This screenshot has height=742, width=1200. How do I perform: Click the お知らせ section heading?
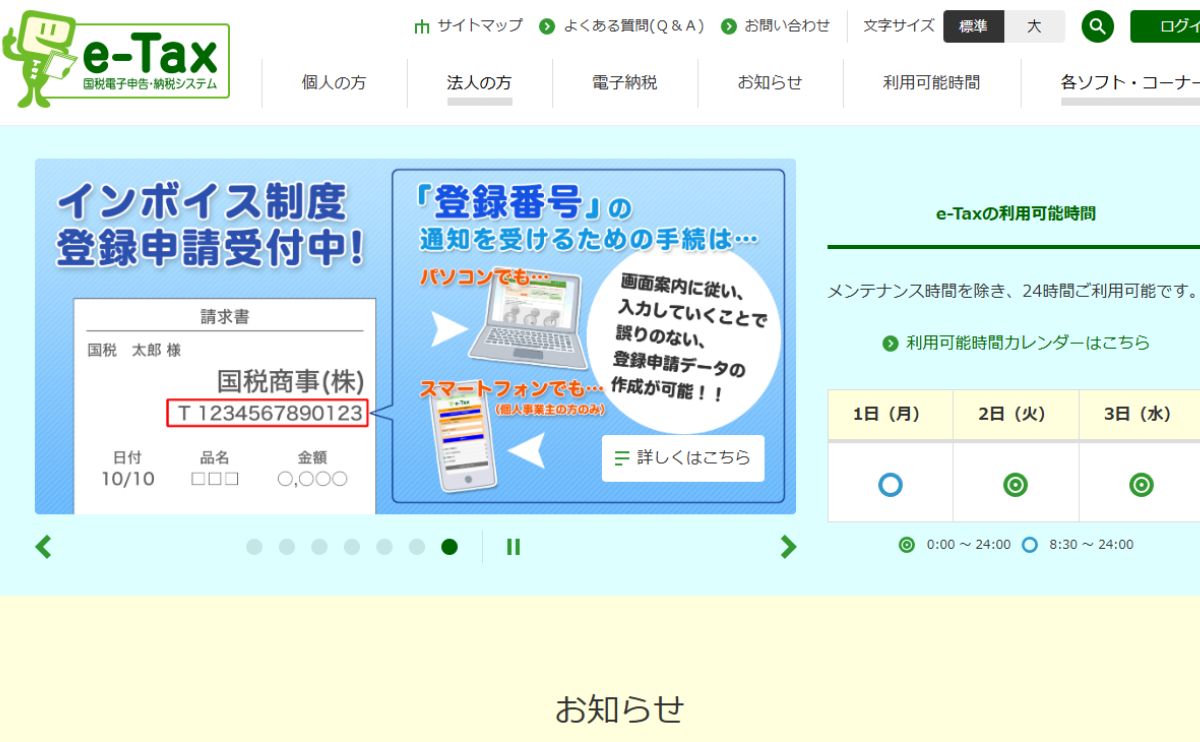pos(620,709)
